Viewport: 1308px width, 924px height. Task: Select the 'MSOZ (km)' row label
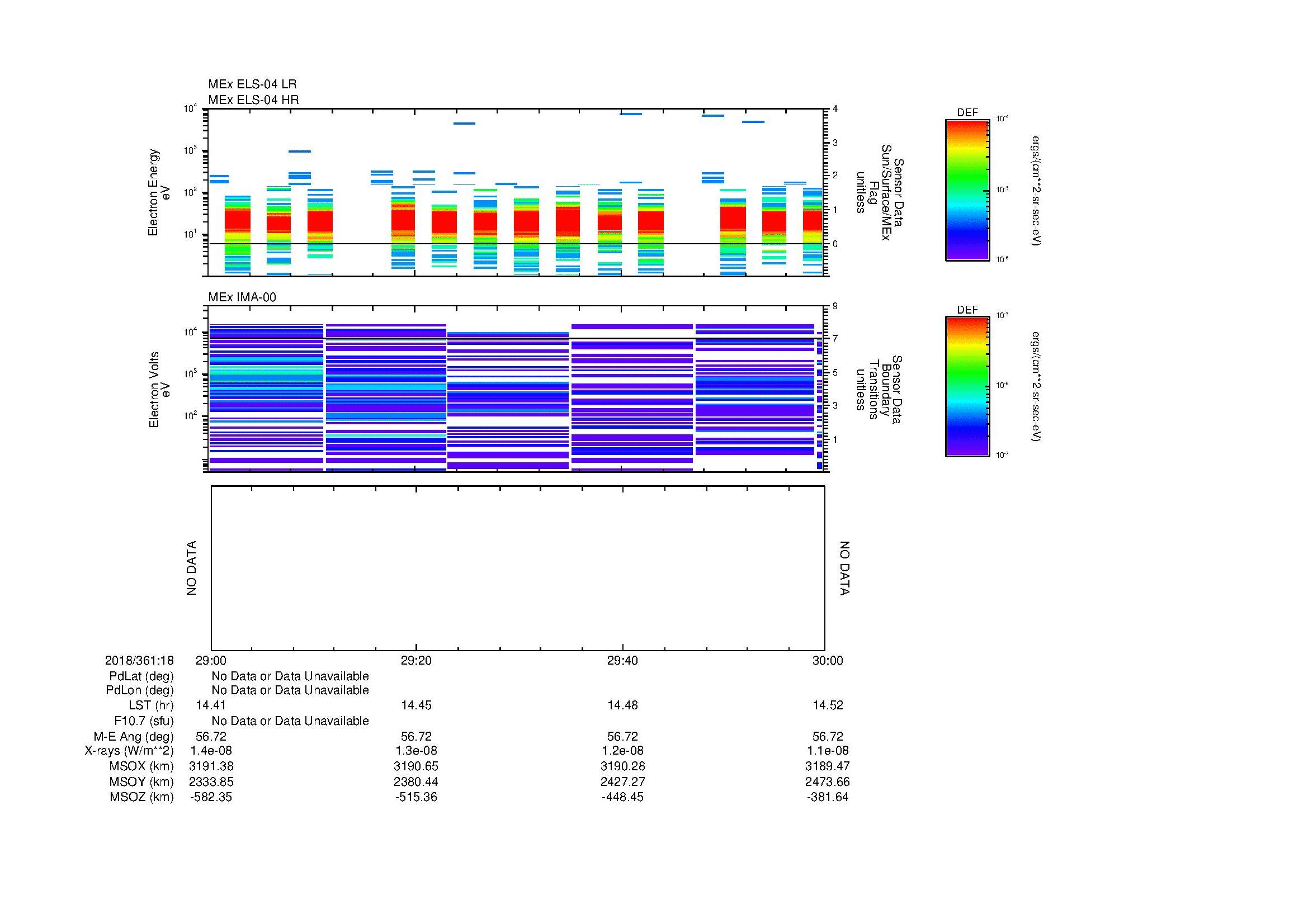click(x=141, y=797)
